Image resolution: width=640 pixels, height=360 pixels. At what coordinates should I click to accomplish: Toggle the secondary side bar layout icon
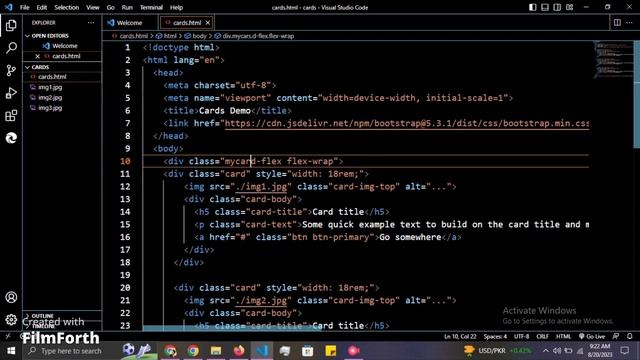point(557,7)
